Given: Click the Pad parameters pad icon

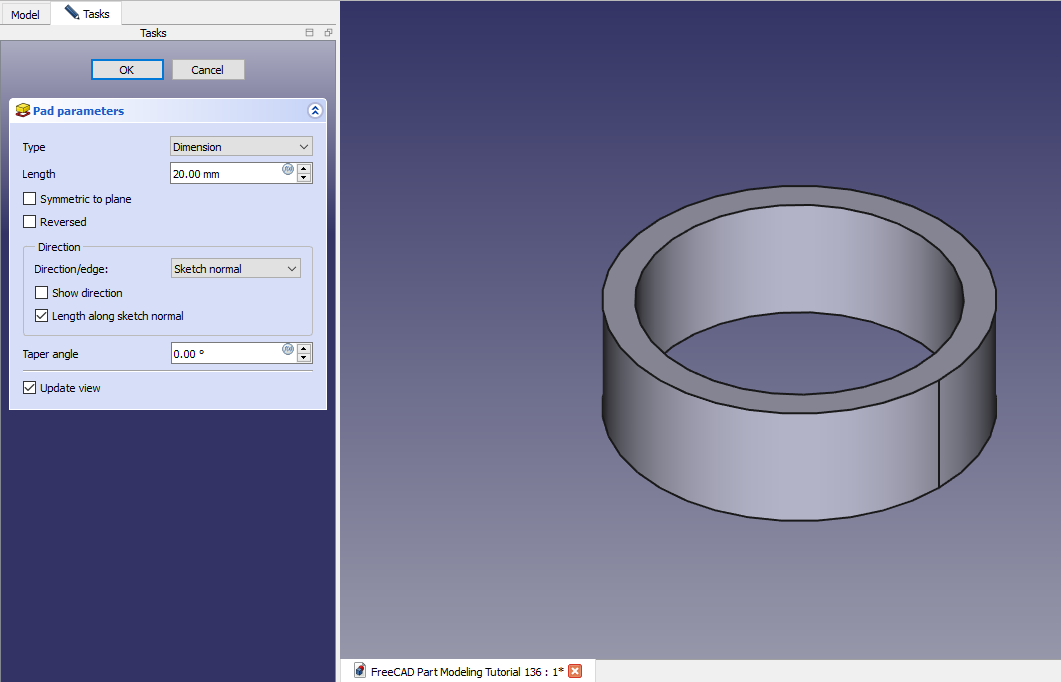Looking at the screenshot, I should [23, 110].
